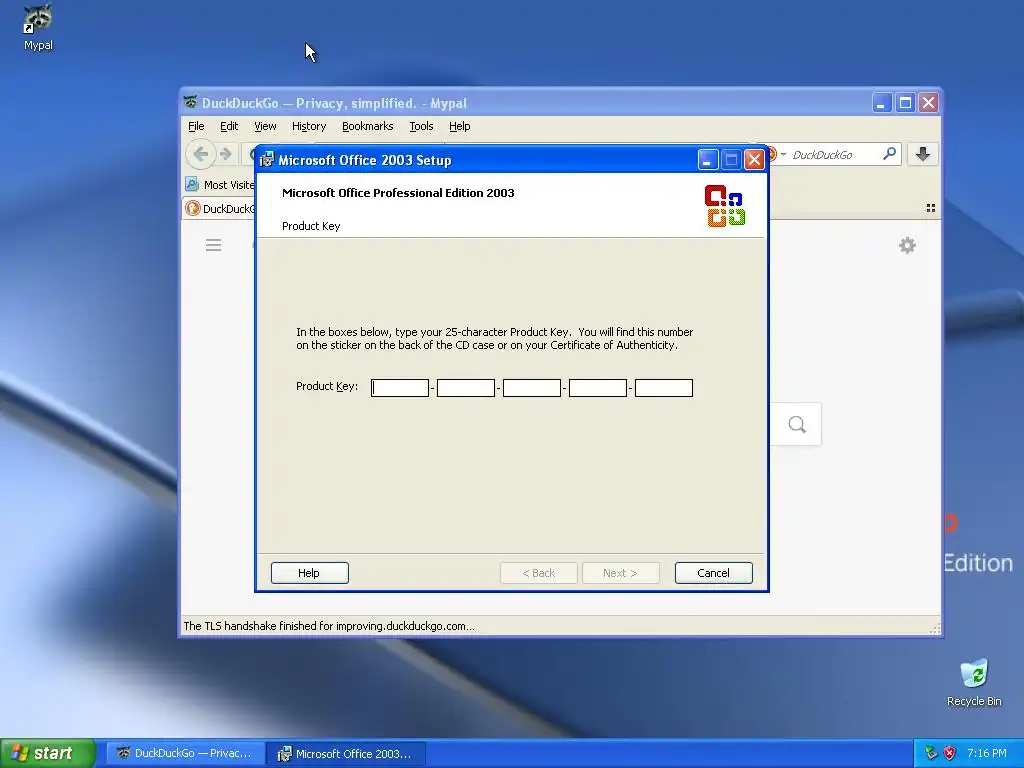Image resolution: width=1024 pixels, height=768 pixels.
Task: Click the Mypal raccoon icon in the browser title bar
Action: [190, 103]
